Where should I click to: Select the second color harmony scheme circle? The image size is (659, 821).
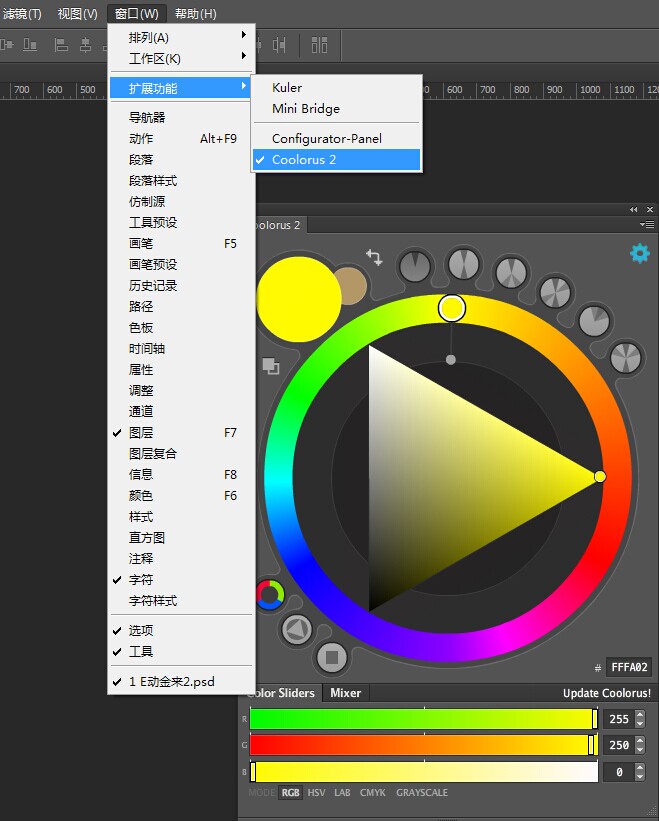464,263
